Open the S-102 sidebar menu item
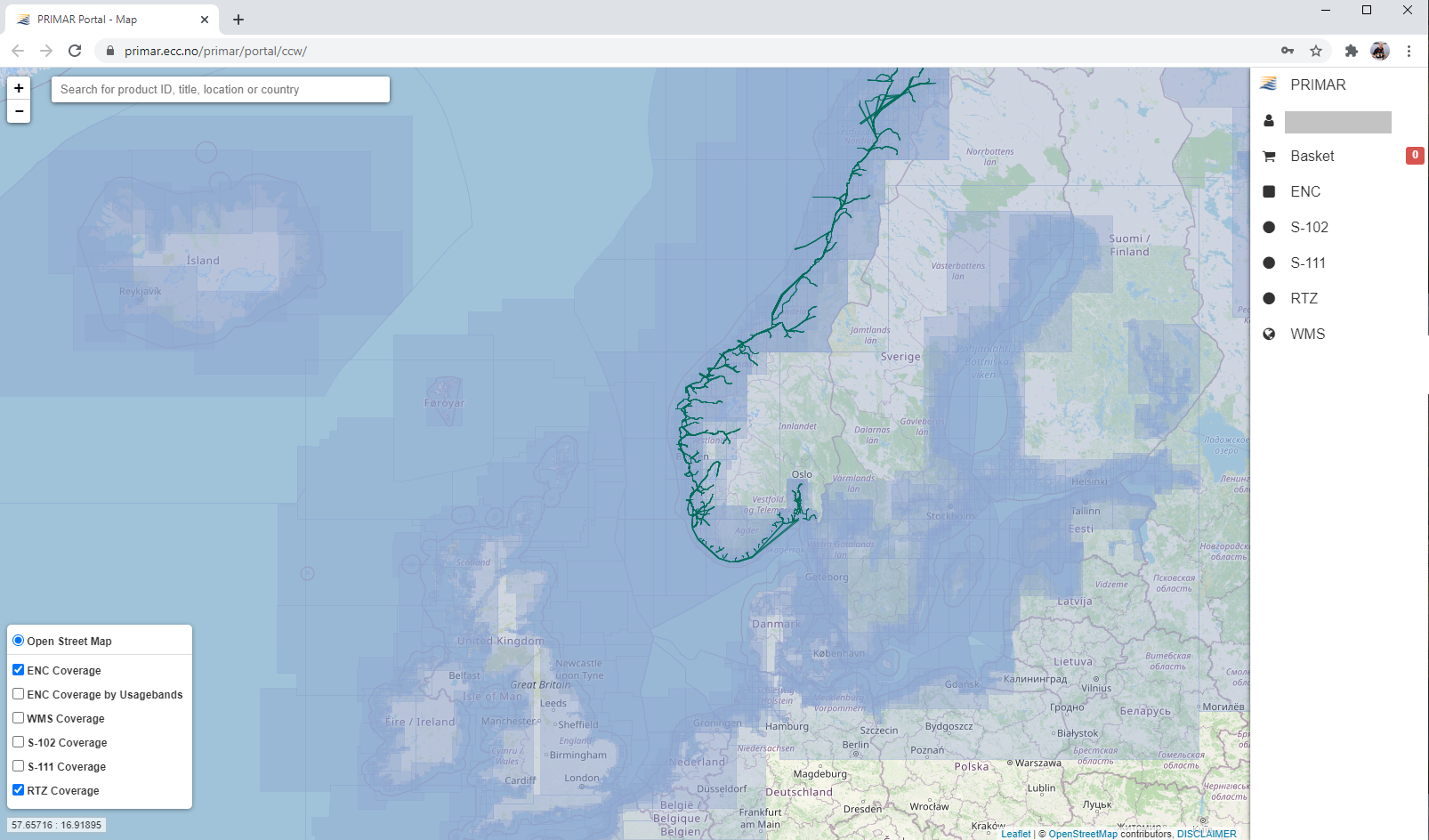 (1309, 228)
